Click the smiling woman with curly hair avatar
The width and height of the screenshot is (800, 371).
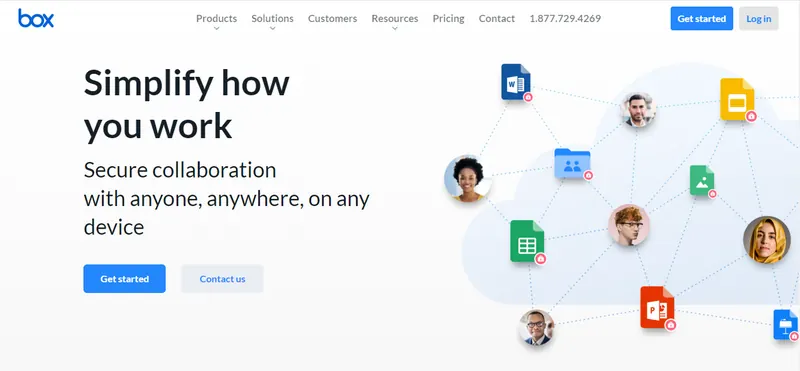click(x=467, y=178)
